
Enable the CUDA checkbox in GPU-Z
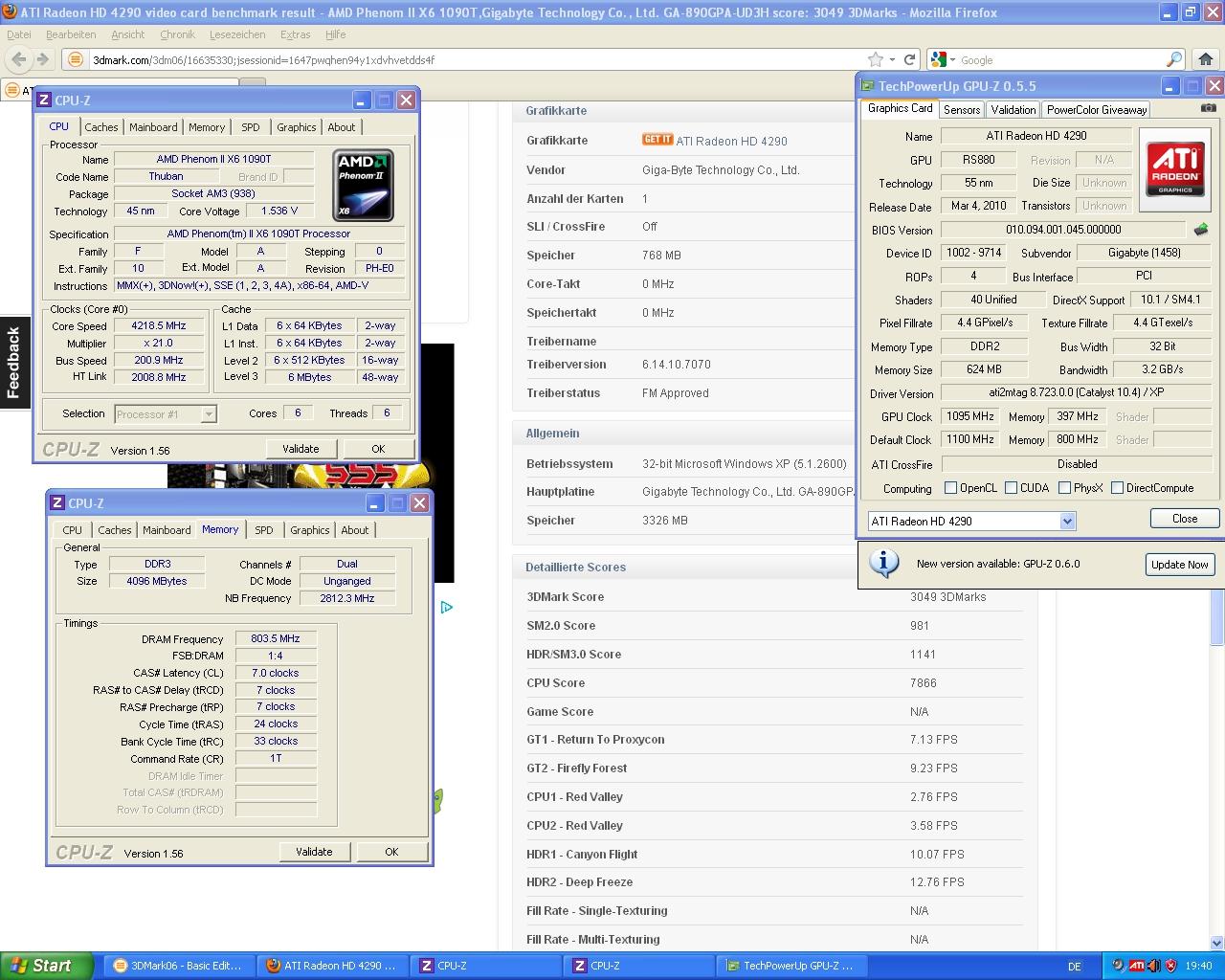tap(1011, 488)
